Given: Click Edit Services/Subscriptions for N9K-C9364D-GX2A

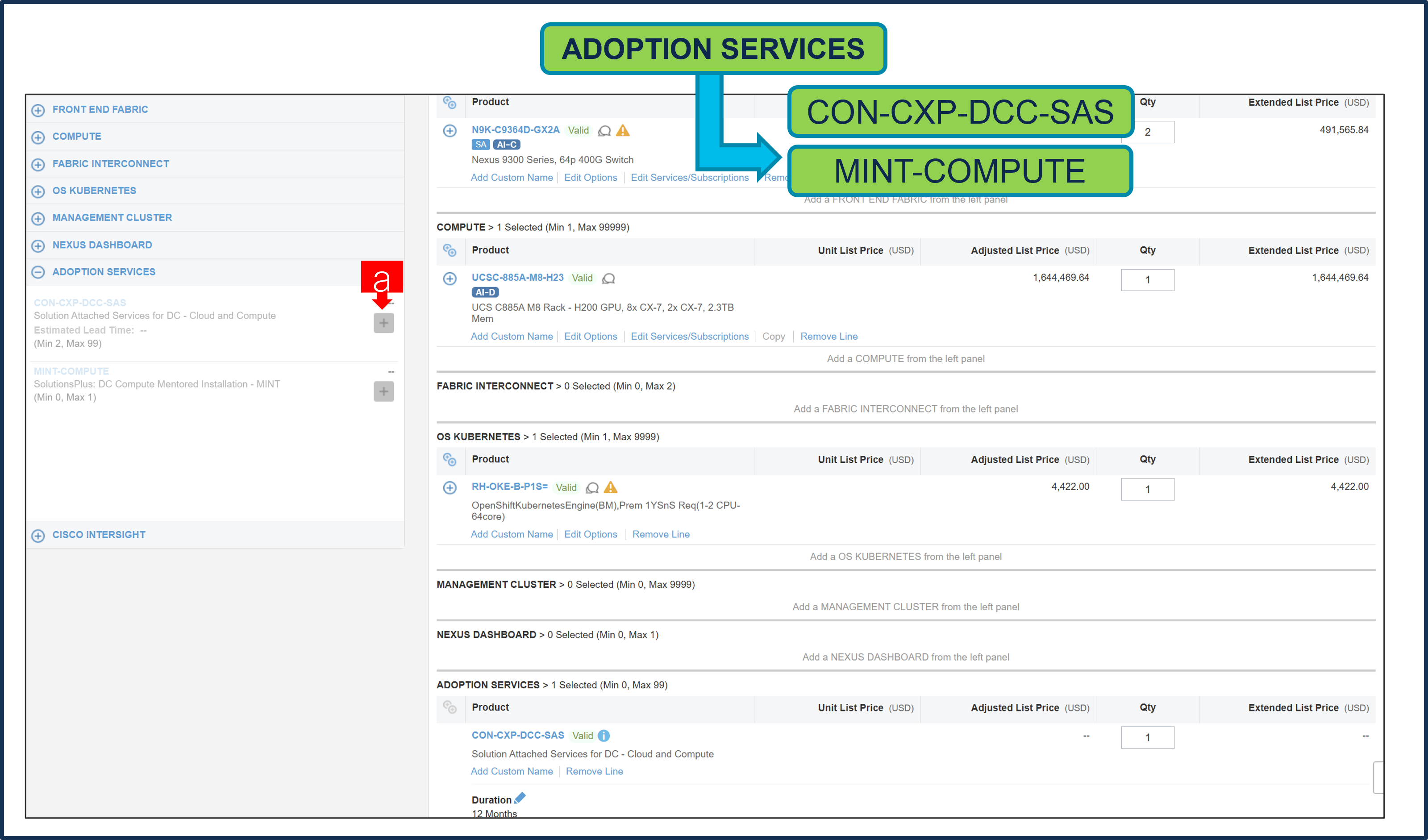Looking at the screenshot, I should (690, 177).
